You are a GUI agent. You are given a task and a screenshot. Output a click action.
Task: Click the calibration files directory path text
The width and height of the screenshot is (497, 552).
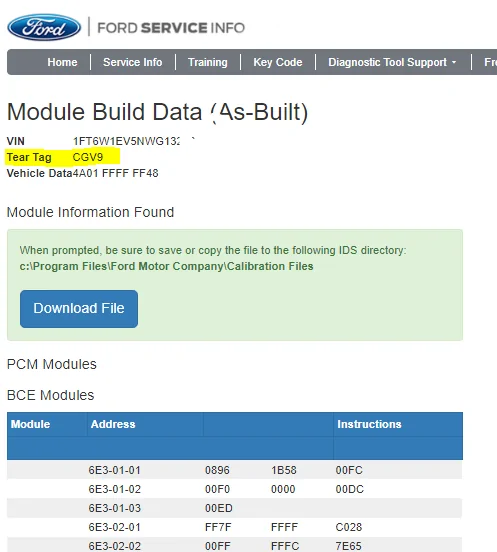point(166,266)
